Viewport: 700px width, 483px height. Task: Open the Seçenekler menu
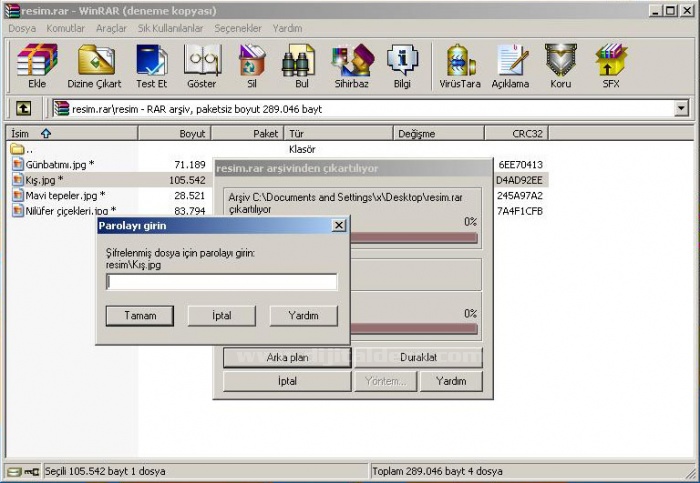click(x=239, y=28)
